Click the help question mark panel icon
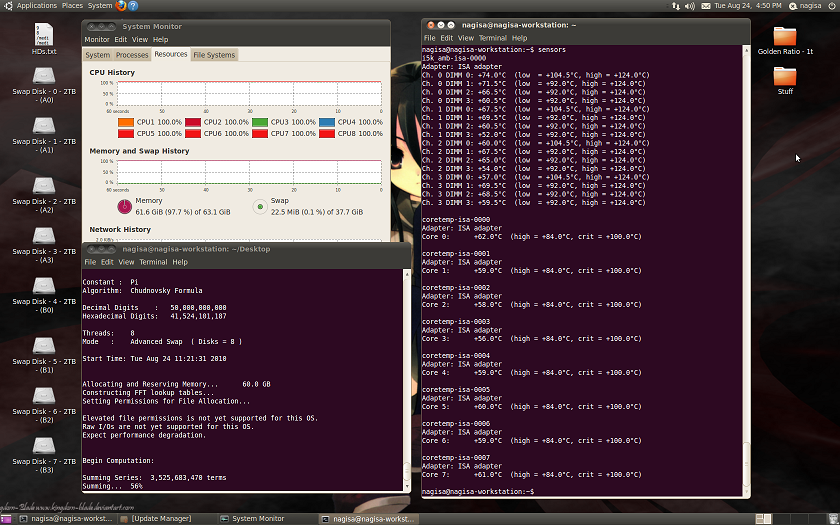Image resolution: width=840 pixels, height=525 pixels. click(133, 6)
